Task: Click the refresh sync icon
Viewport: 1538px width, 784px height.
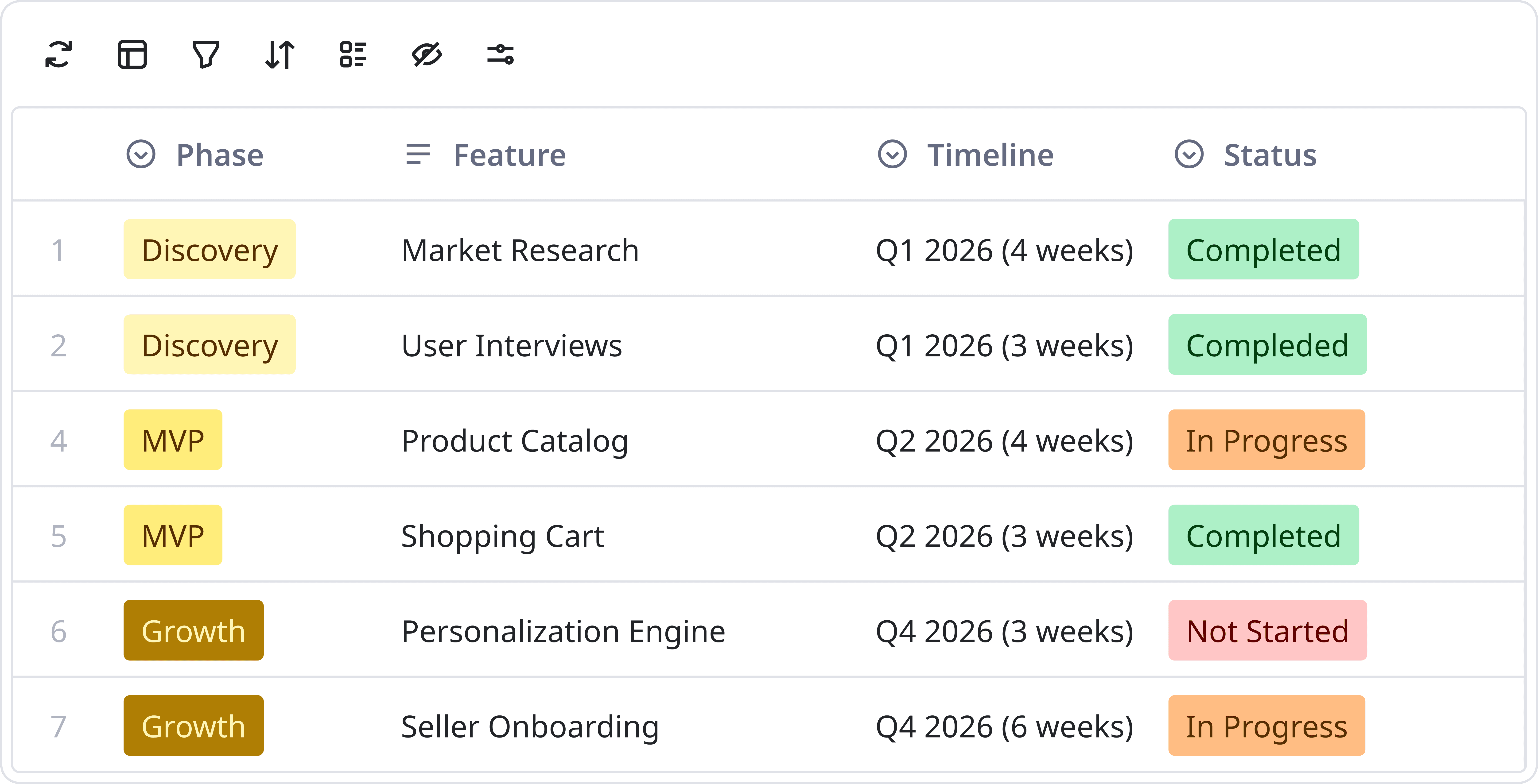Action: (58, 55)
